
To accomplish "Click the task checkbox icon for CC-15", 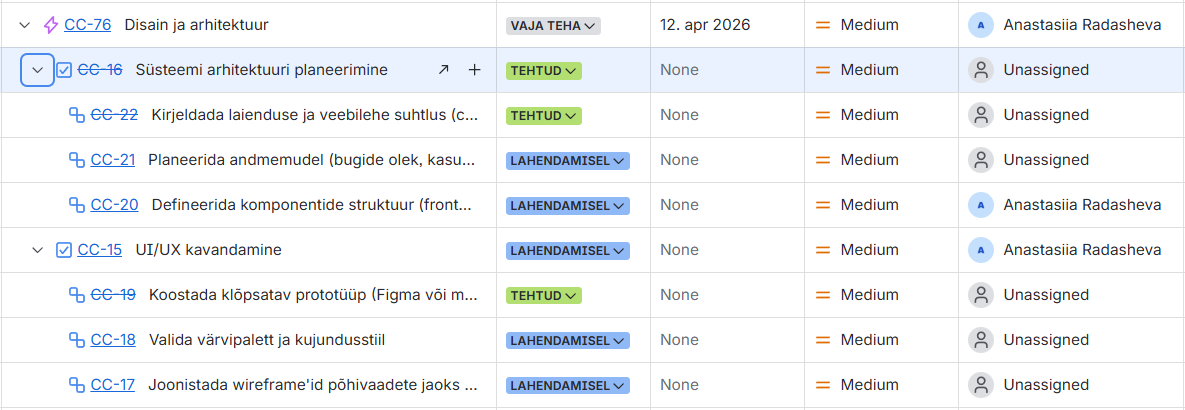I will tap(64, 250).
